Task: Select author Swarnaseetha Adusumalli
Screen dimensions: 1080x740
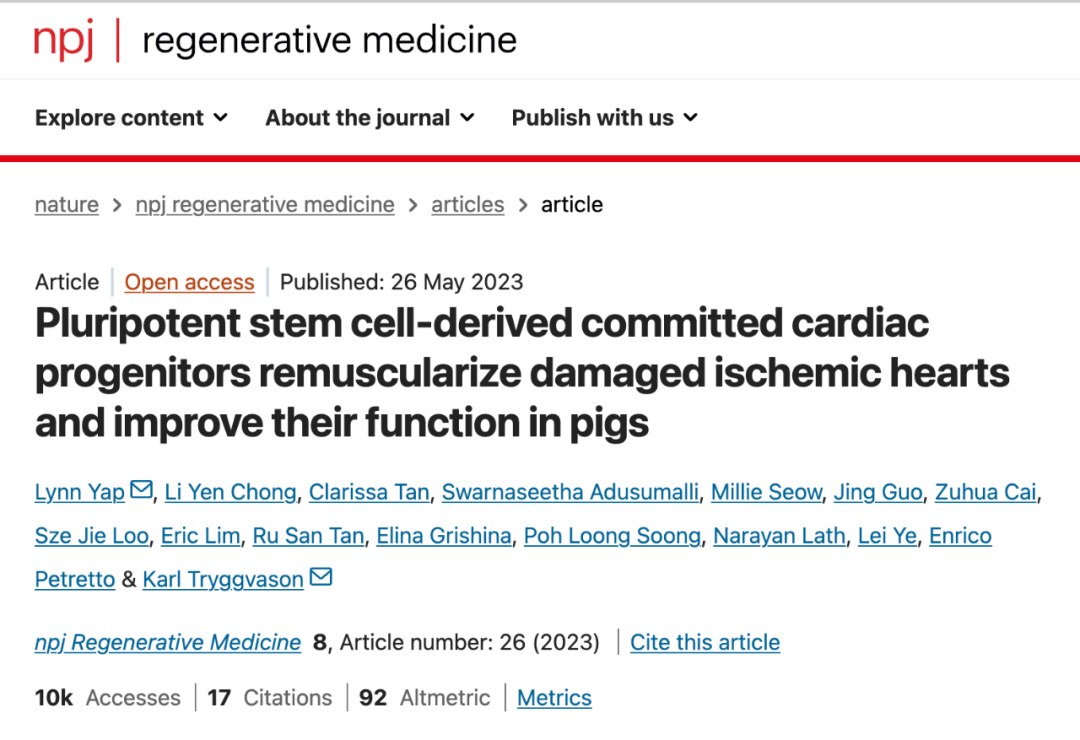Action: point(570,492)
